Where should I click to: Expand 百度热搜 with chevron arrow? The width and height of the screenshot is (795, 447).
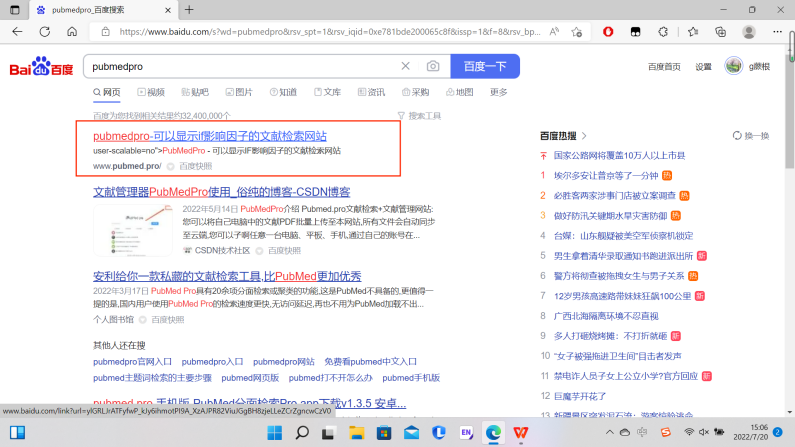coord(584,136)
